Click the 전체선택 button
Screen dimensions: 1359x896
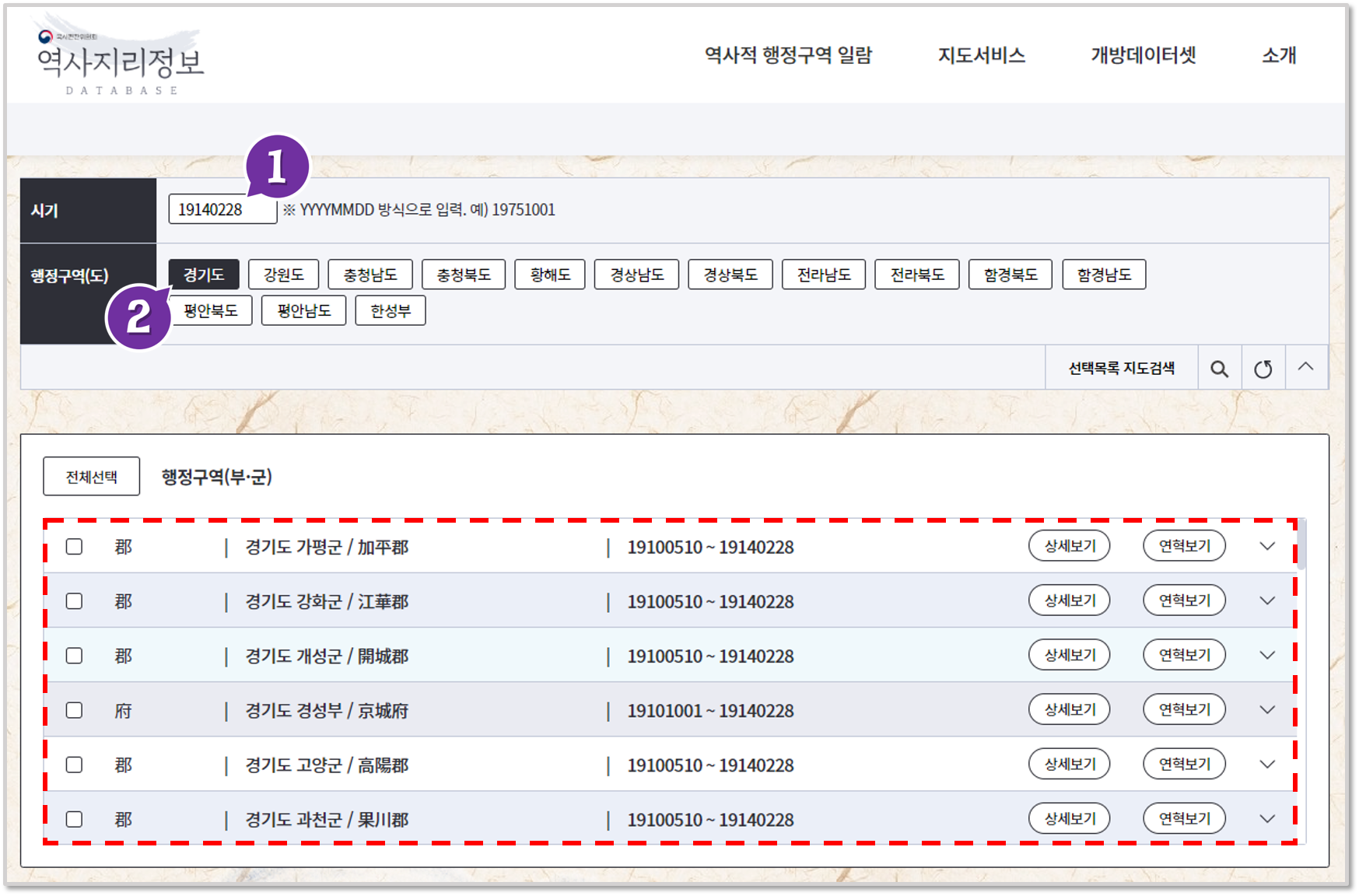point(92,477)
